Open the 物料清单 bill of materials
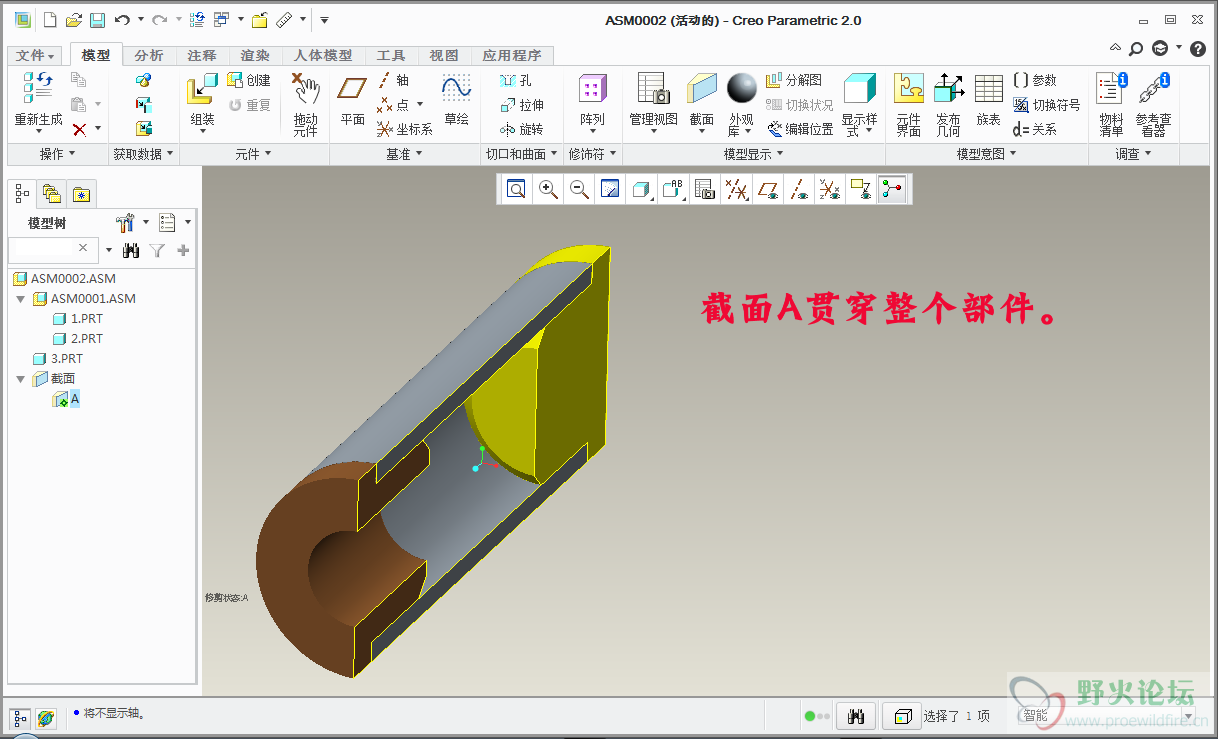 1111,105
